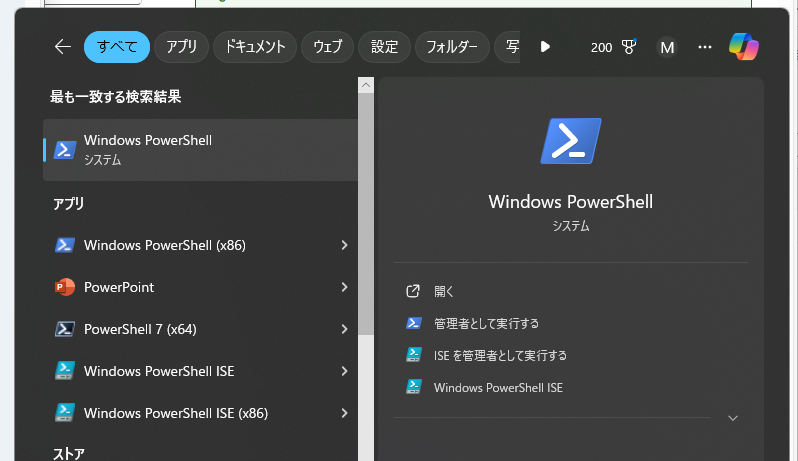Screen dimensions: 798x461
Task: Open the Windows PowerShell best match result
Action: pos(201,150)
